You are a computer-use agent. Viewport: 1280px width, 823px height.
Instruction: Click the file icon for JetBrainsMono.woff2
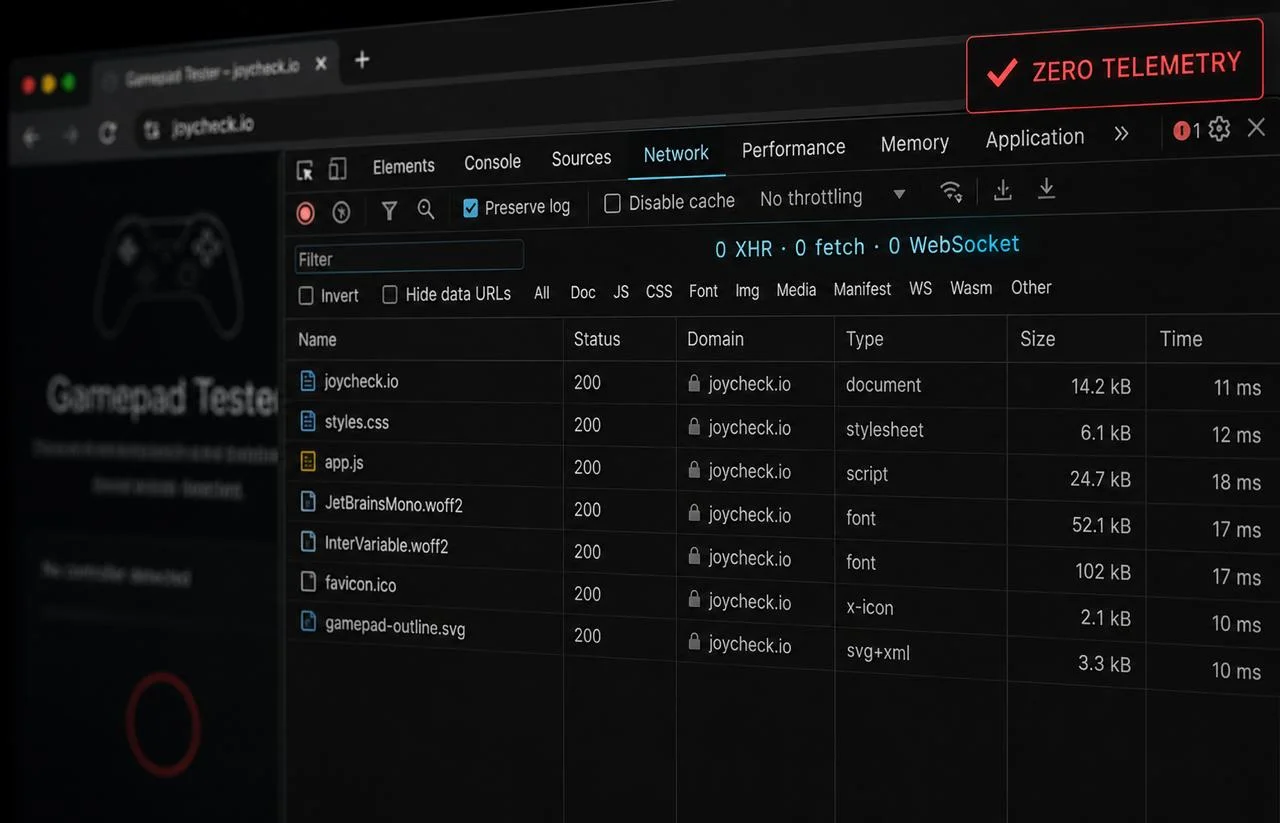point(308,501)
